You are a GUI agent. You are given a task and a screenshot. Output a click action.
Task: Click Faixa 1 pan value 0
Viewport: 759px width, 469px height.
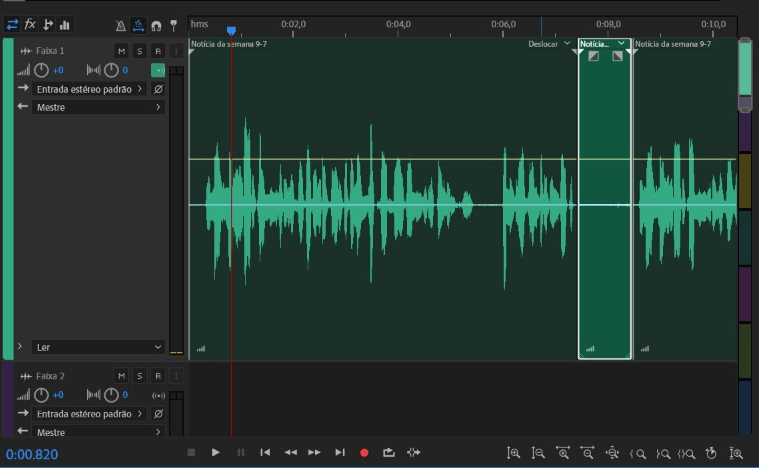[x=125, y=70]
